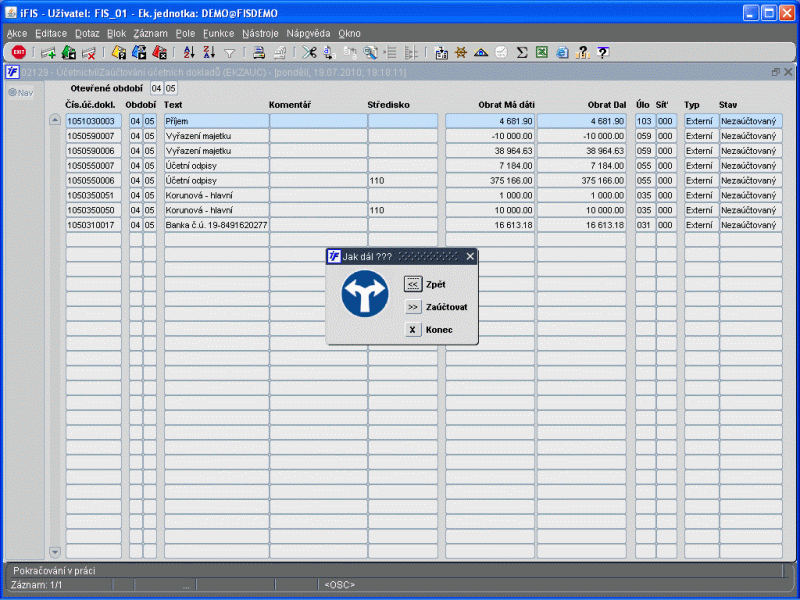Click the delete record icon with red X
This screenshot has height=600, width=800.
88,53
